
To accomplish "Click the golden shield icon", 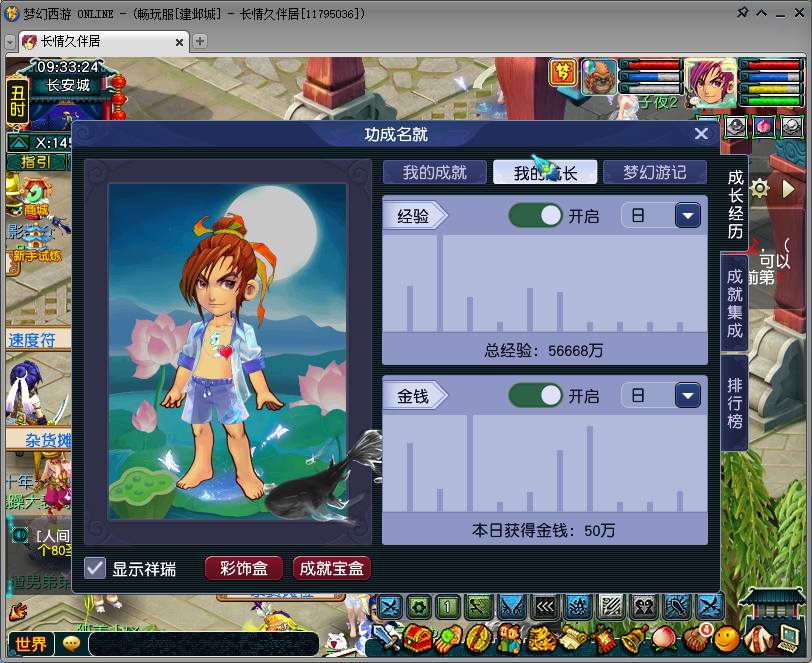I will coord(480,639).
